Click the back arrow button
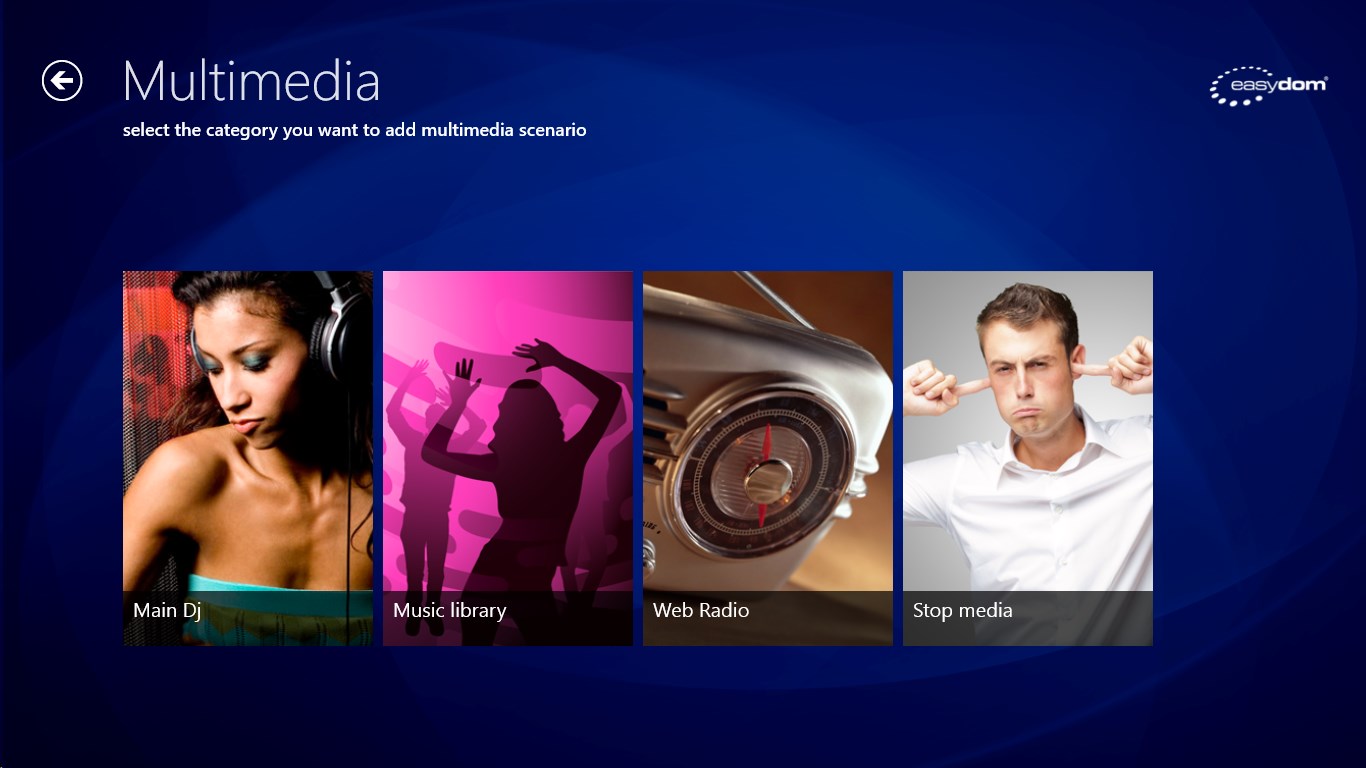The height and width of the screenshot is (768, 1366). click(62, 80)
